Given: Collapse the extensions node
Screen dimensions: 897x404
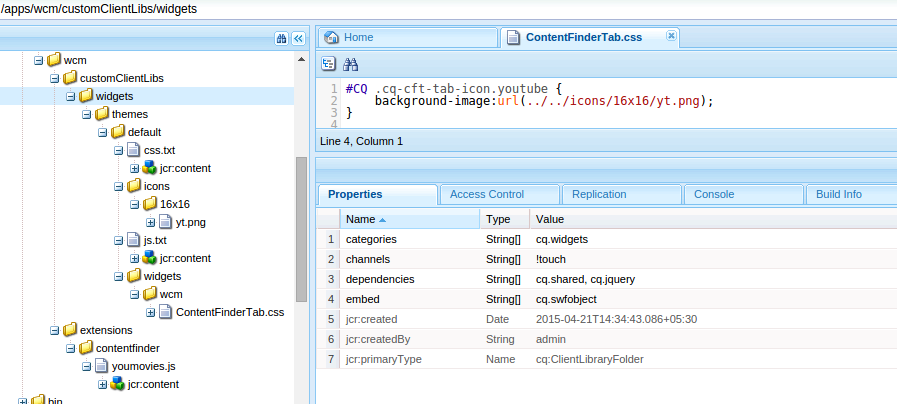Looking at the screenshot, I should click(x=54, y=330).
